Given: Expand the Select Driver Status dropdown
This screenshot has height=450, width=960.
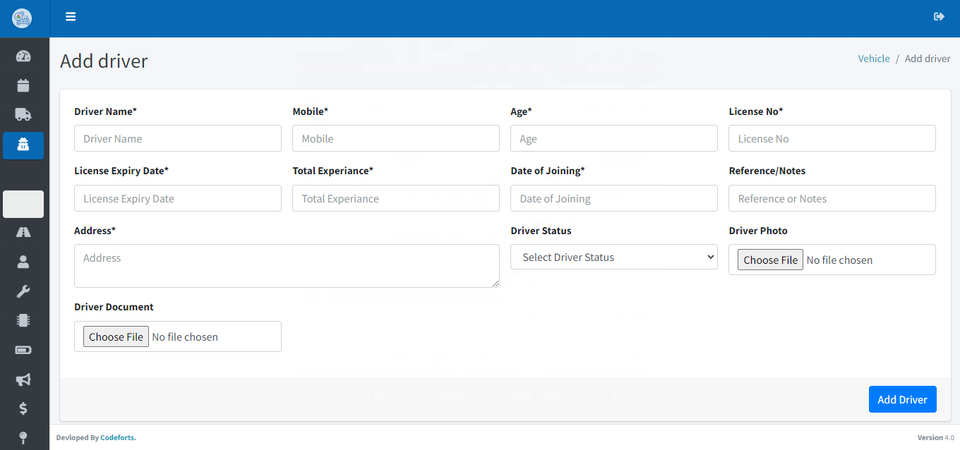Looking at the screenshot, I should click(614, 258).
